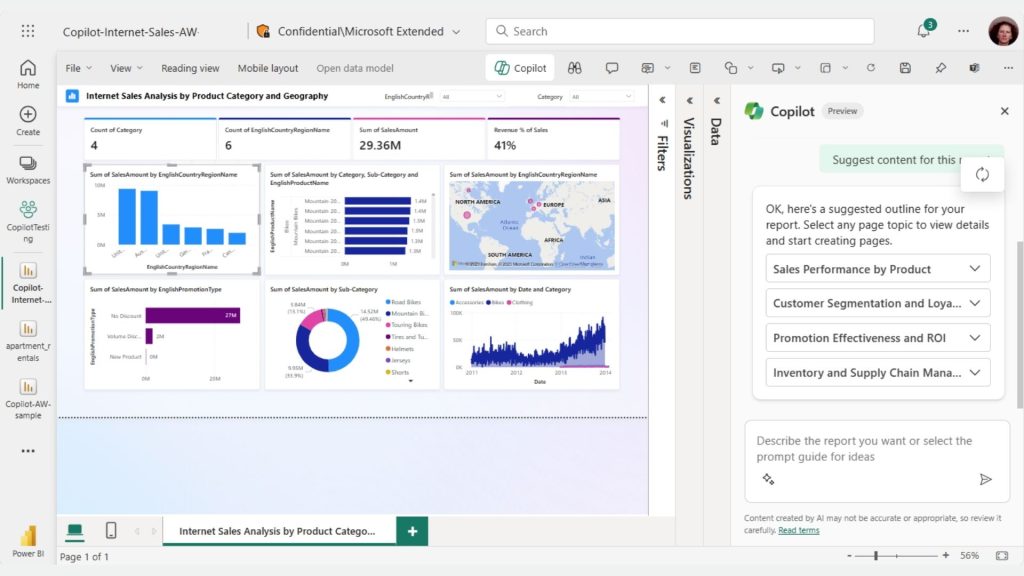Select the Sum of SalesAmount map visual
This screenshot has width=1024, height=576.
click(532, 220)
